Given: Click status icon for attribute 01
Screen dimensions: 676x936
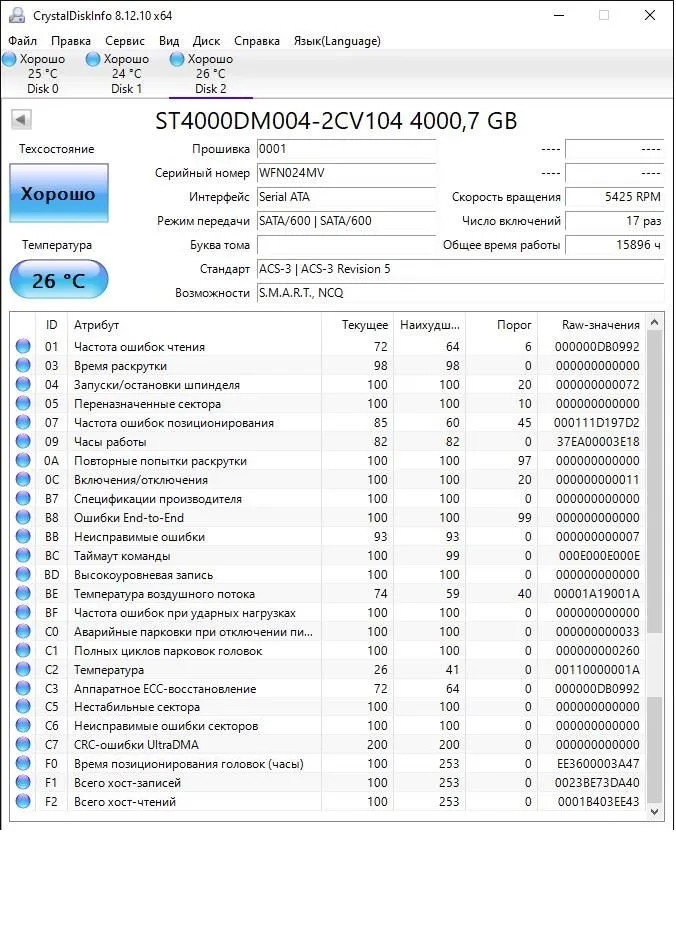Looking at the screenshot, I should [23, 346].
